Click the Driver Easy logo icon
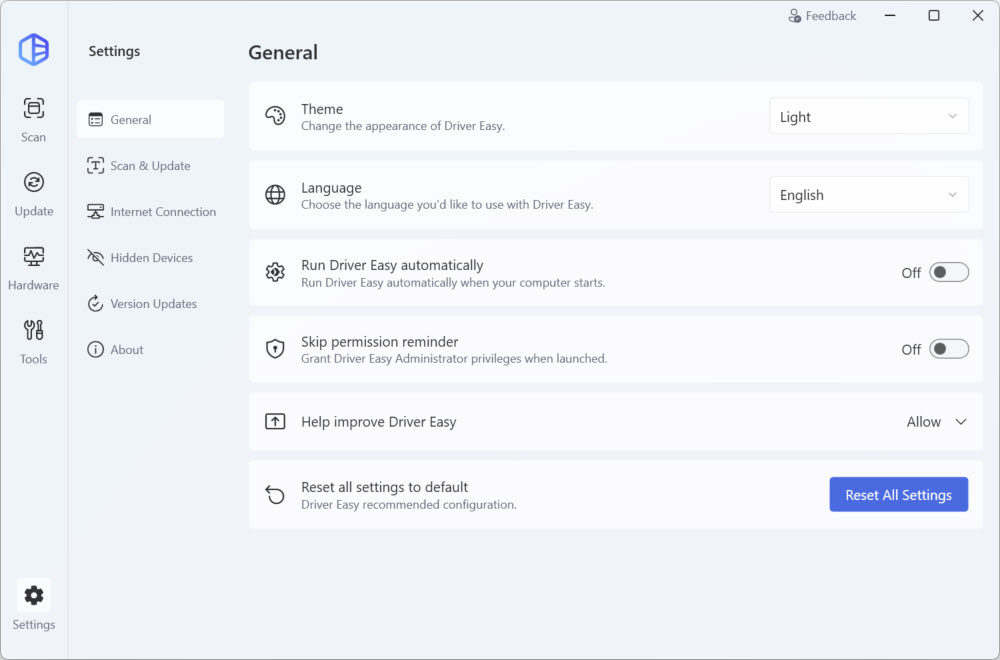1000x660 pixels. [x=34, y=49]
